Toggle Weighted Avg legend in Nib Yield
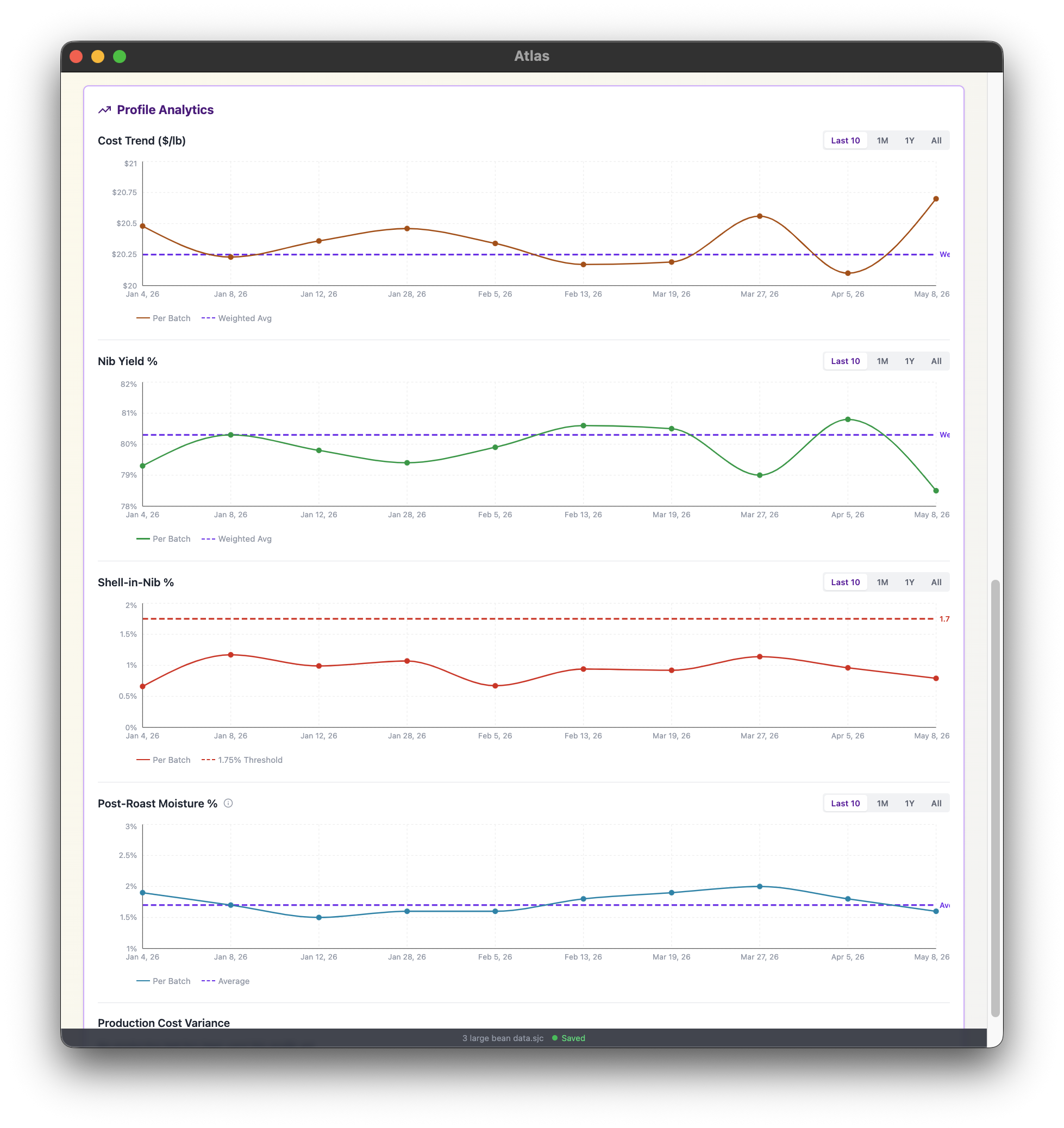Image resolution: width=1064 pixels, height=1128 pixels. 237,539
